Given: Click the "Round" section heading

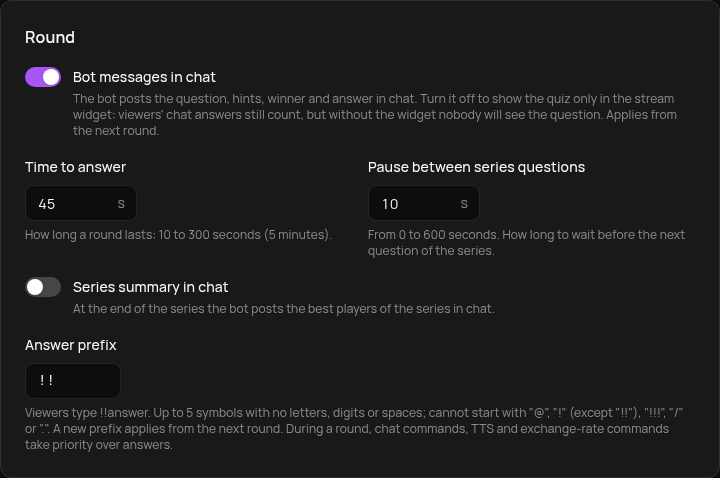Looking at the screenshot, I should pos(50,37).
